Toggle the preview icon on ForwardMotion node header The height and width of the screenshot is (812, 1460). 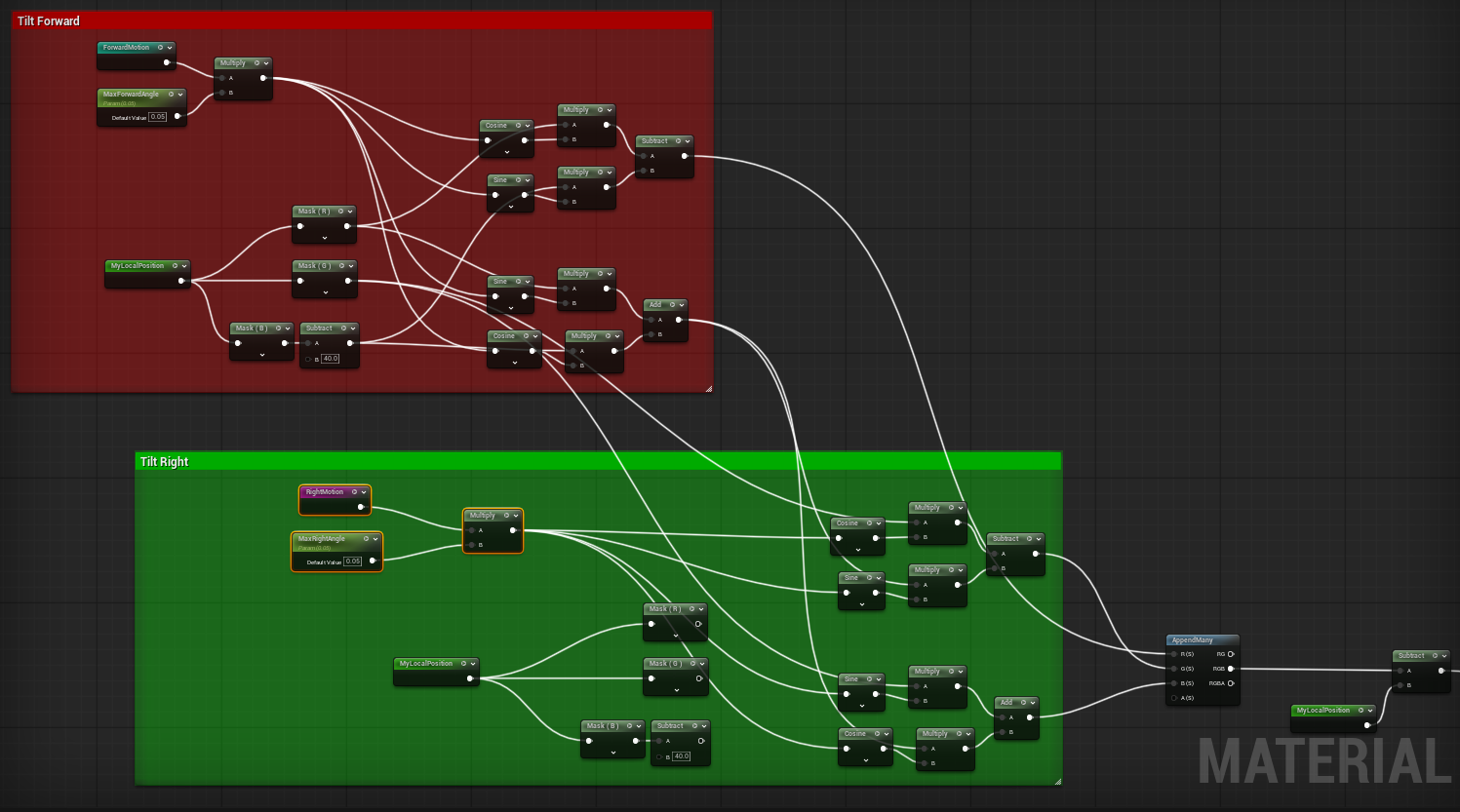[x=160, y=48]
